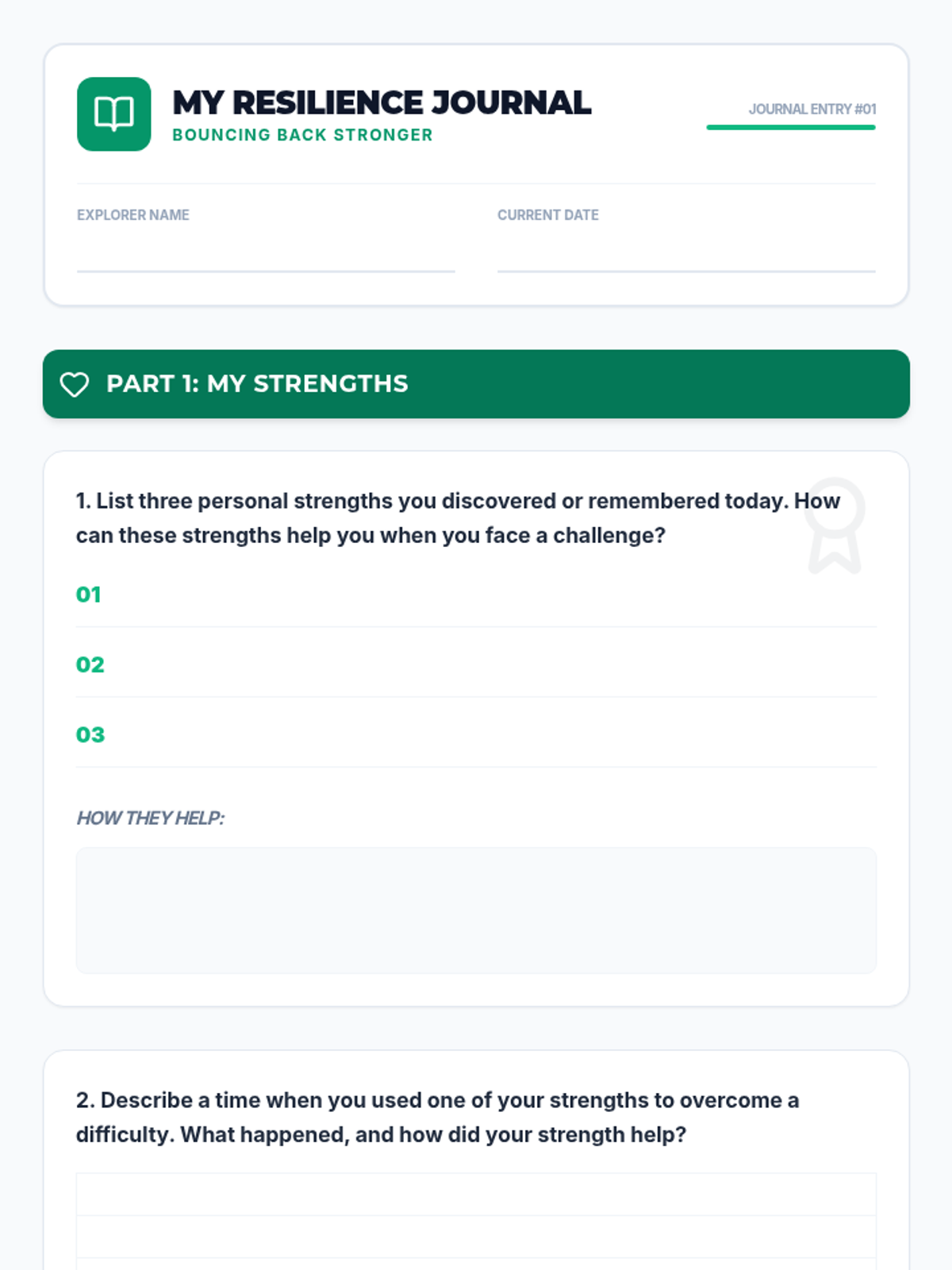Click the Bouncing Back Stronger subtitle
Viewport: 952px width, 1270px height.
point(302,135)
